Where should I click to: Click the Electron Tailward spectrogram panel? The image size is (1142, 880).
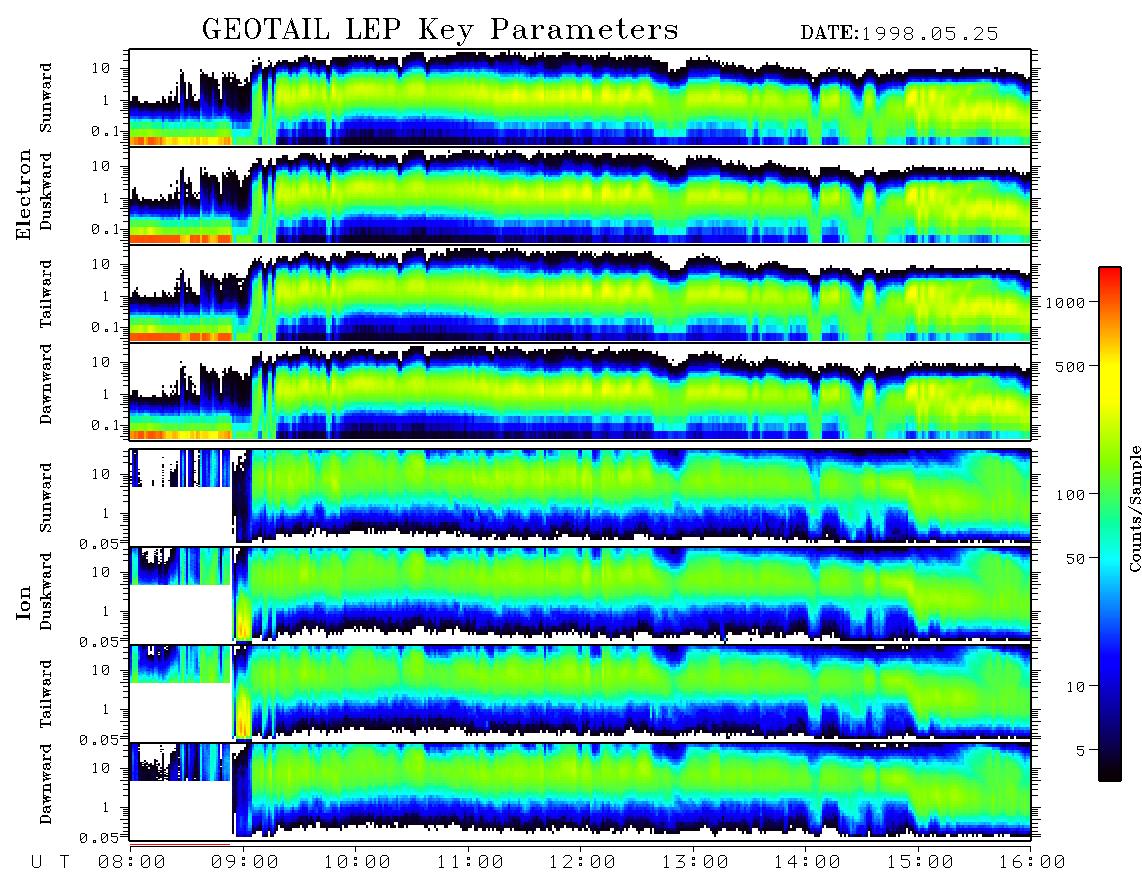pyautogui.click(x=580, y=293)
